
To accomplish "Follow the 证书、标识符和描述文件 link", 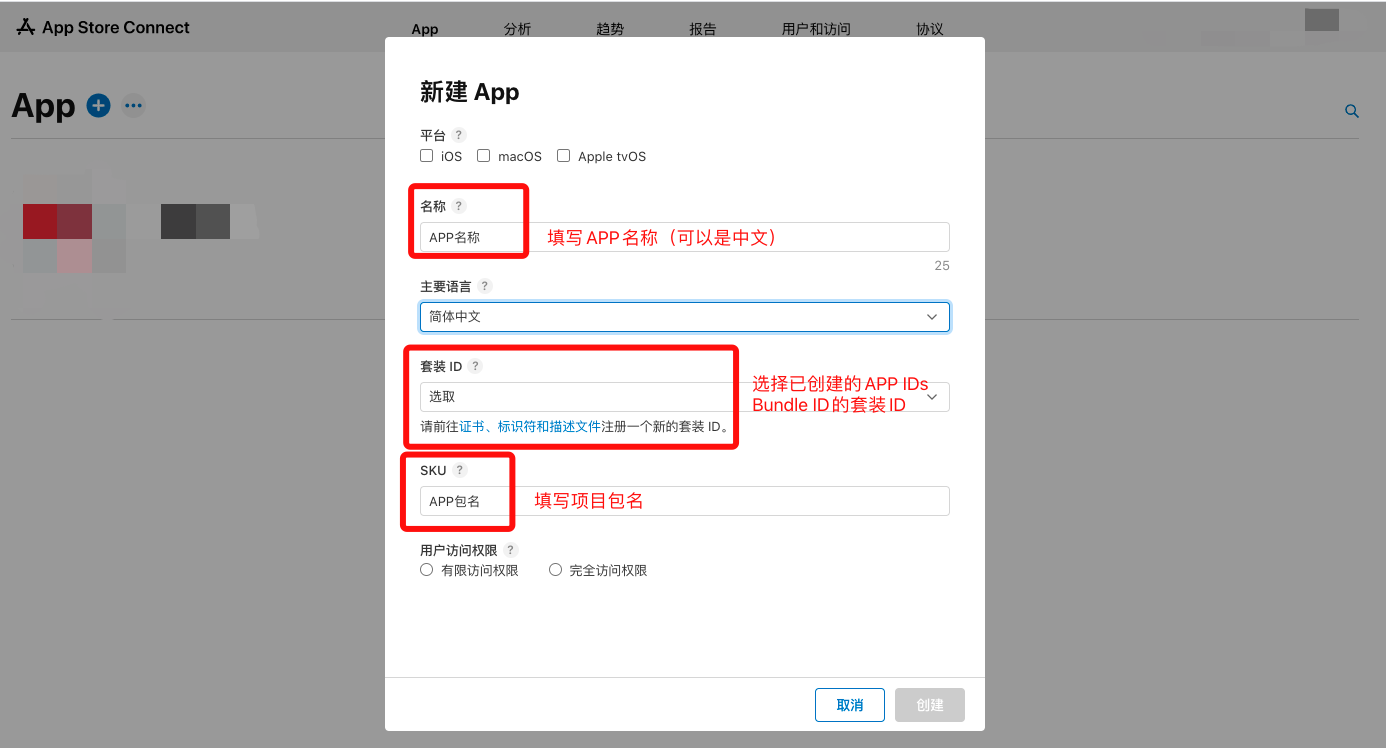I will (530, 426).
